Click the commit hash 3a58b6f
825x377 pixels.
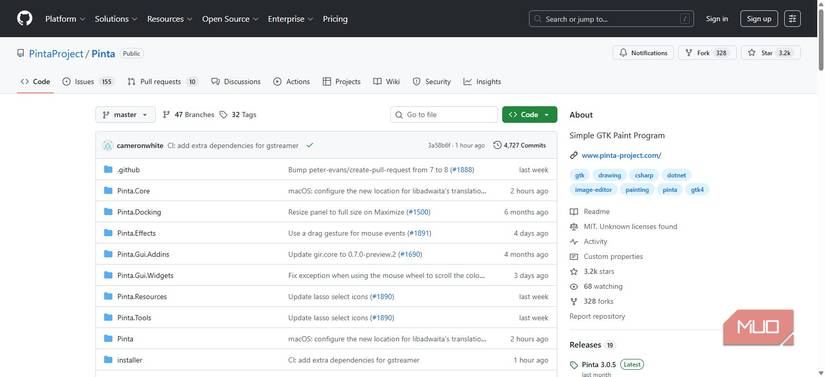pyautogui.click(x=439, y=145)
